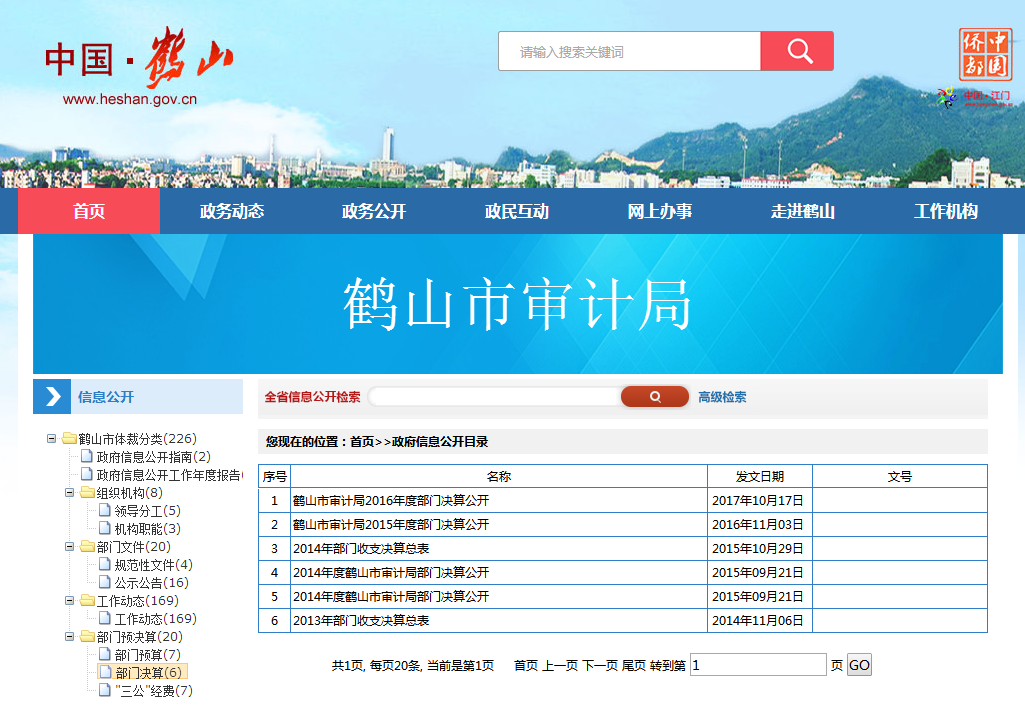Collapse the 部门文件 tree node

70,547
